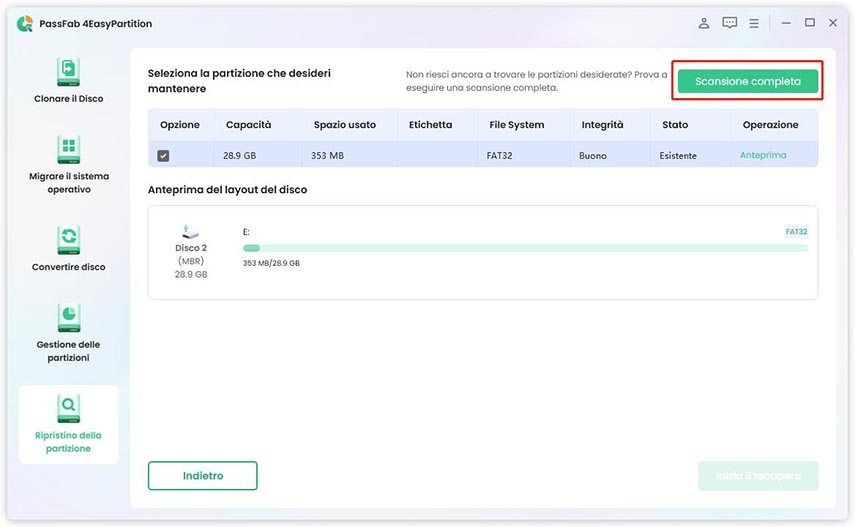Click the FAT32 label badge

click(796, 232)
